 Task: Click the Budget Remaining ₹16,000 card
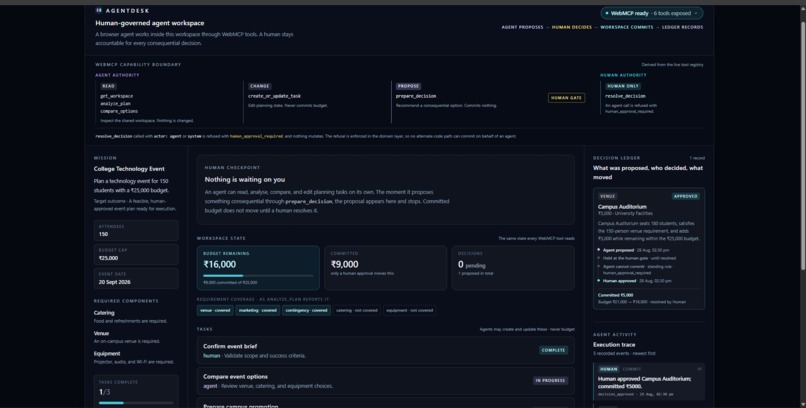click(x=258, y=268)
